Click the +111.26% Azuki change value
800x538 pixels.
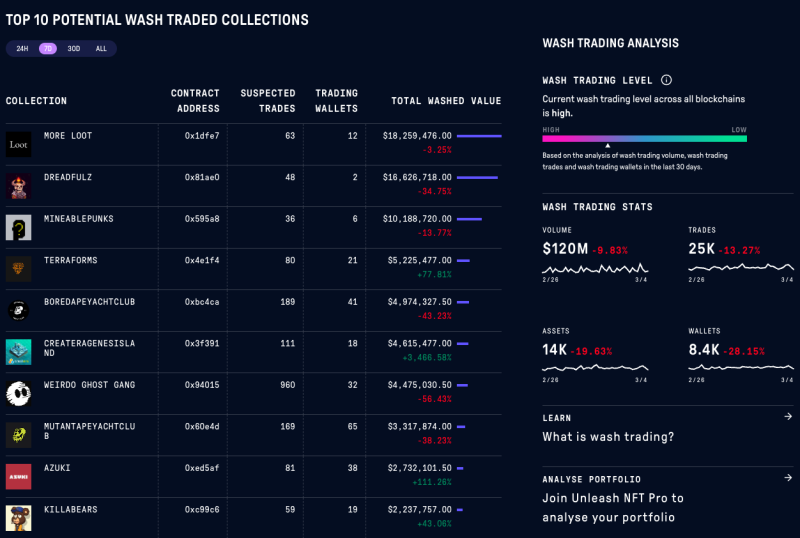(x=432, y=482)
